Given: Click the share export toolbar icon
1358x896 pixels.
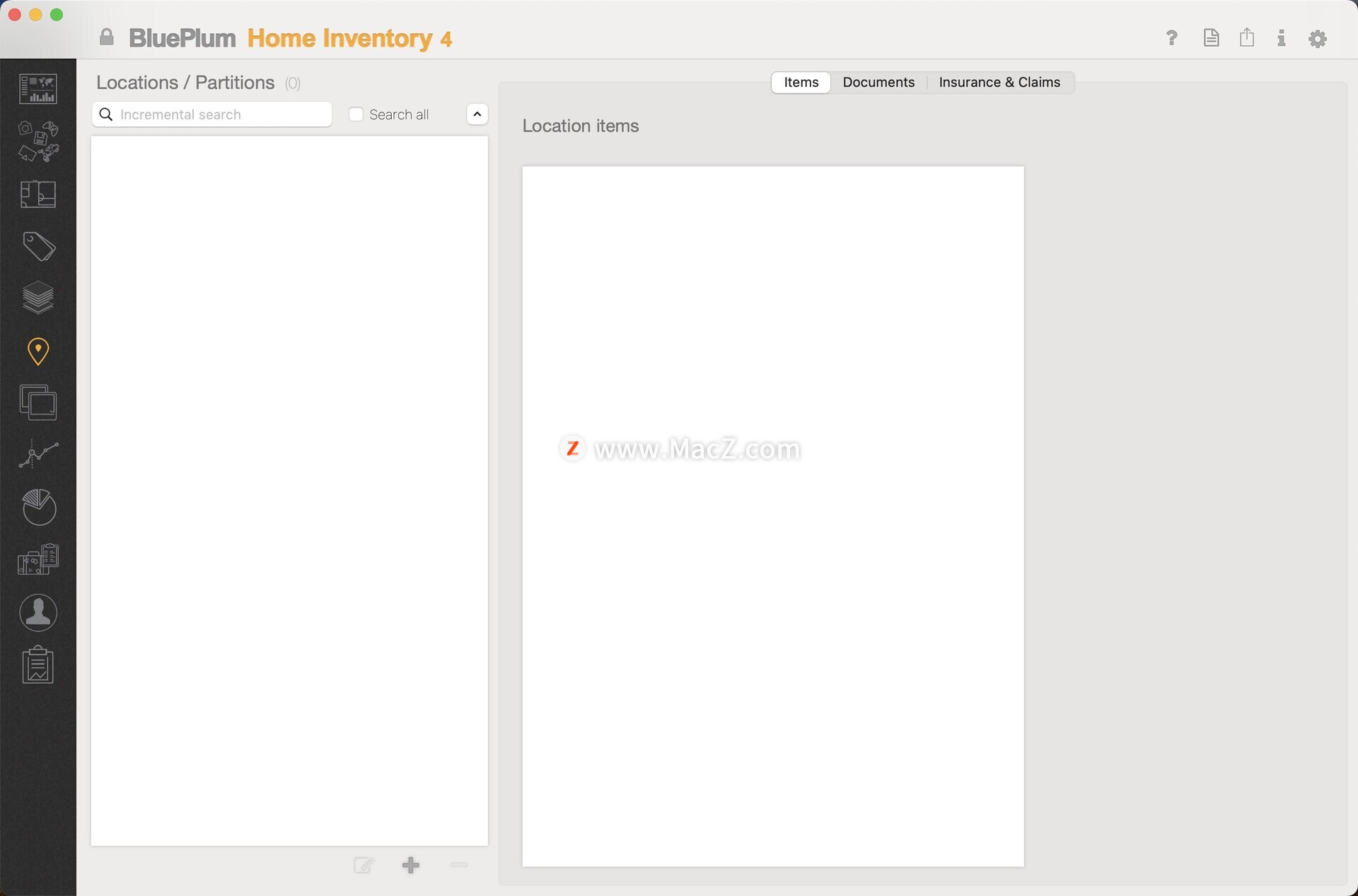Looking at the screenshot, I should pos(1247,37).
